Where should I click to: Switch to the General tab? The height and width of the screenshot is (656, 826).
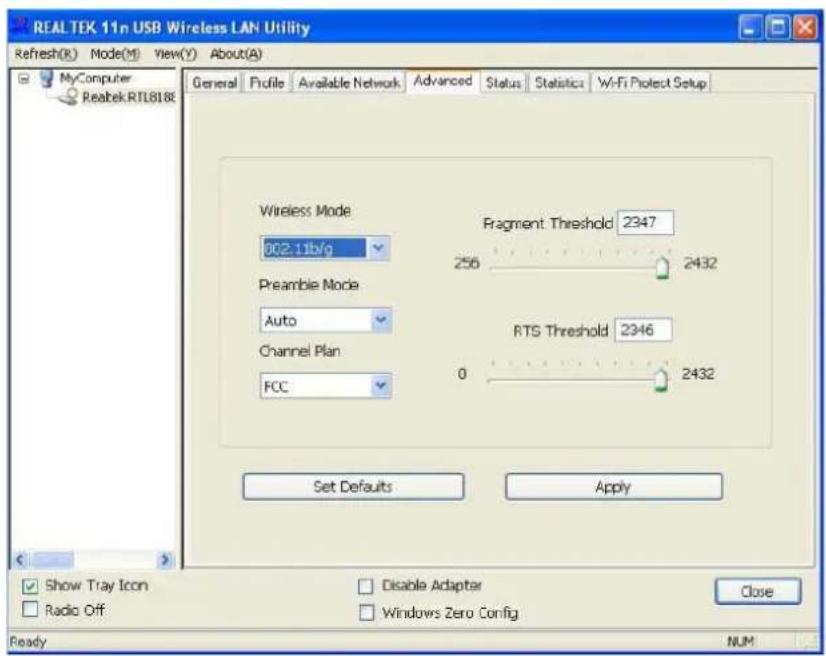click(x=214, y=83)
